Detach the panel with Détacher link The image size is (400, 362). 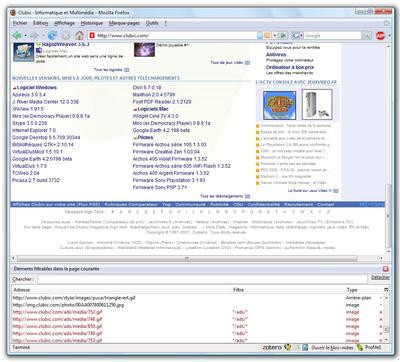(x=380, y=277)
